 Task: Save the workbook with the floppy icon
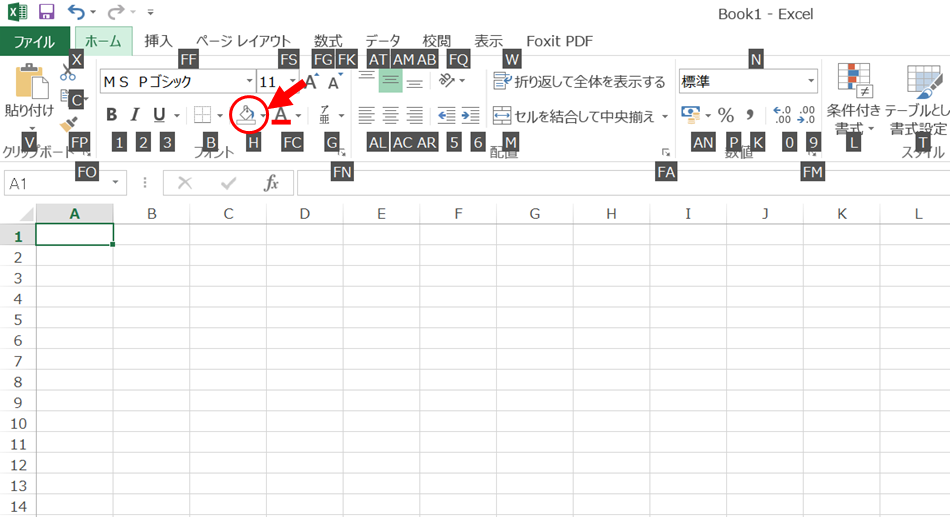[46, 12]
